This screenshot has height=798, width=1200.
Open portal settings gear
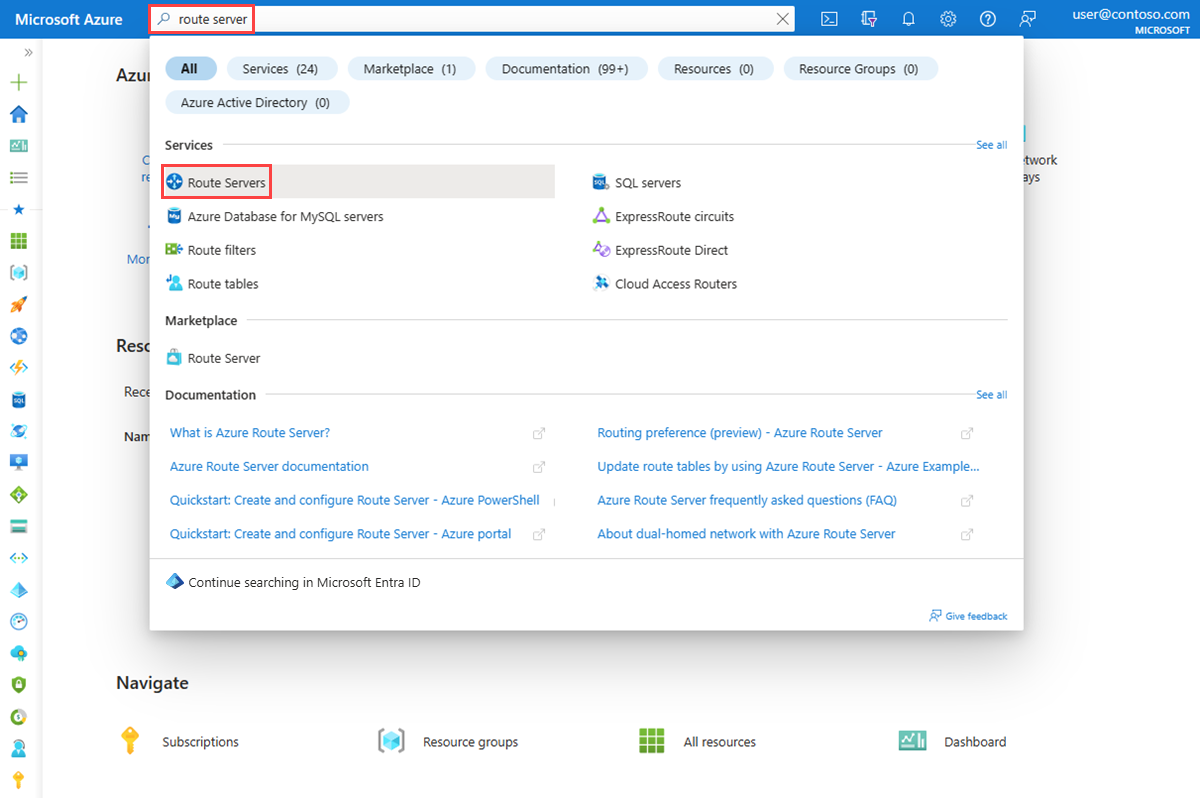[948, 19]
